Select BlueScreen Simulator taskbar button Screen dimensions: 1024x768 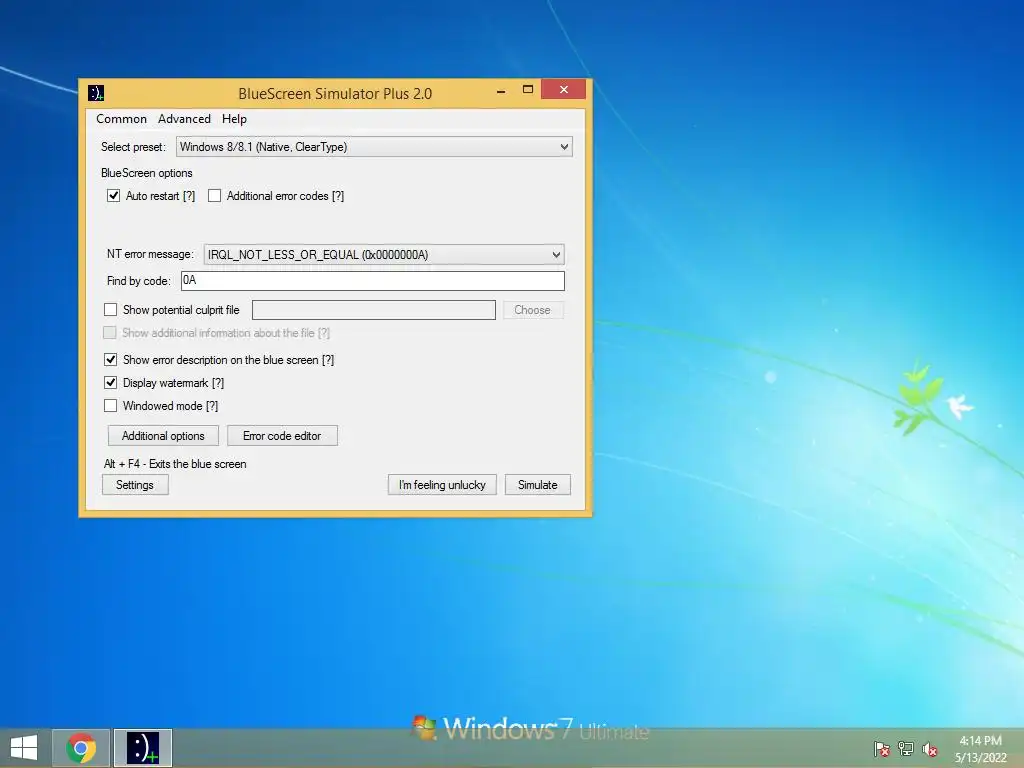coord(143,748)
